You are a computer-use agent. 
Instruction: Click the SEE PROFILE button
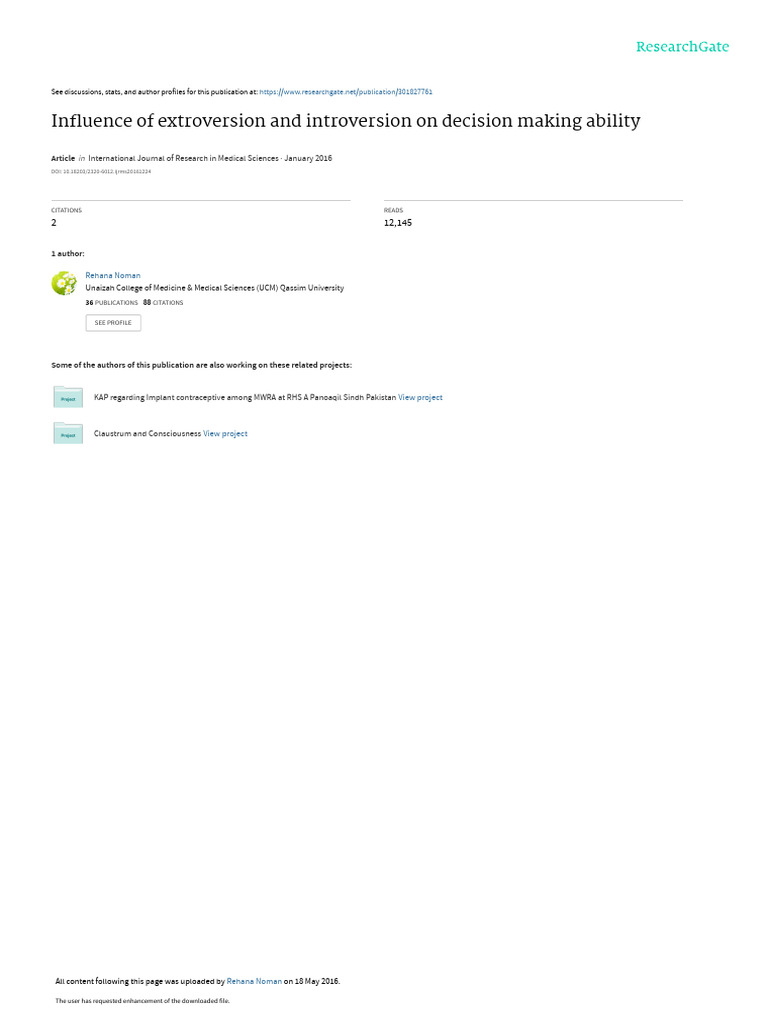click(x=113, y=323)
